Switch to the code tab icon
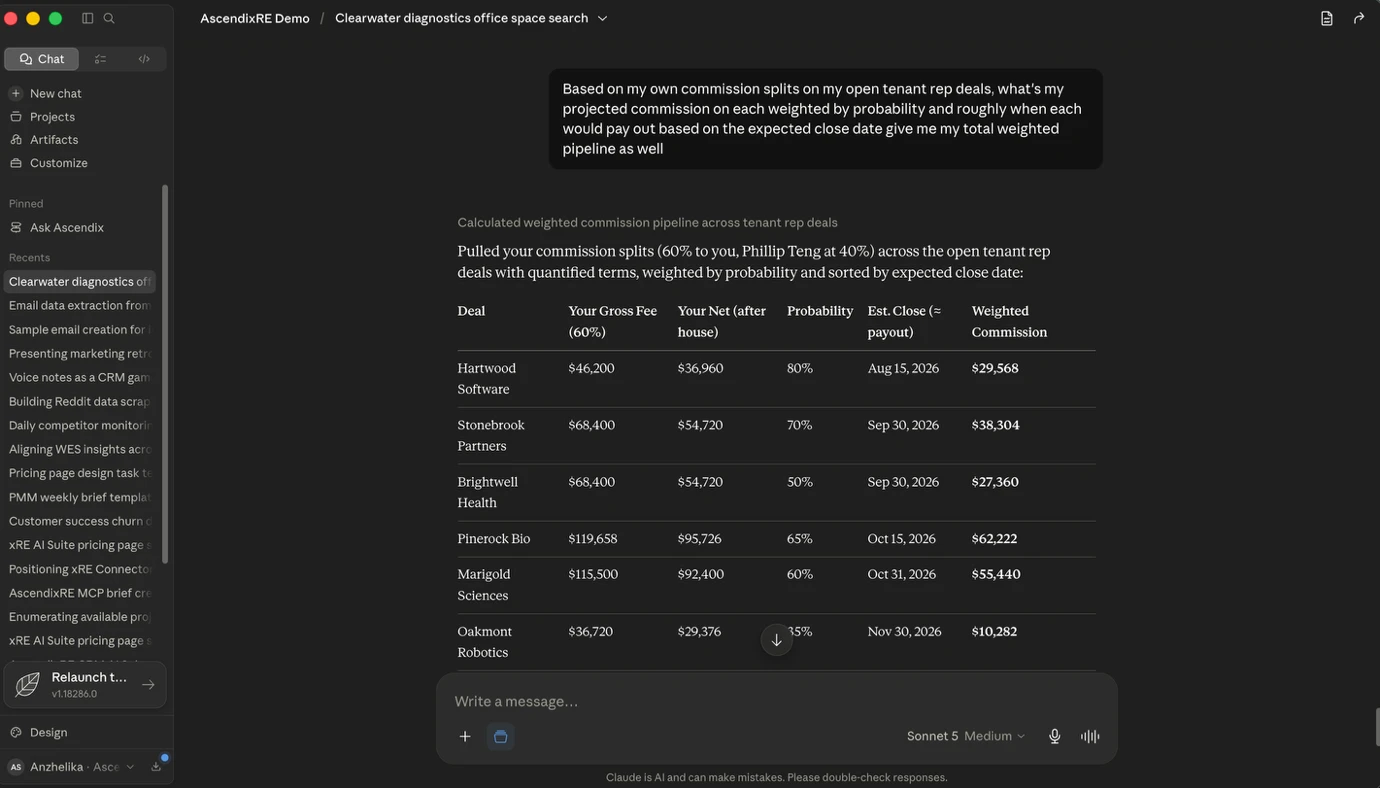The height and width of the screenshot is (788, 1380). coord(144,59)
